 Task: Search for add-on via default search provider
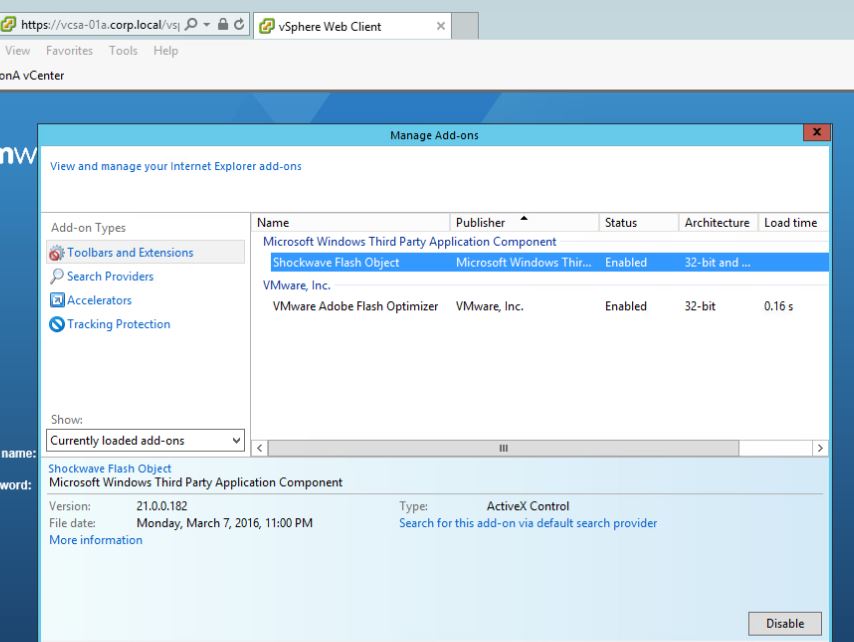pyautogui.click(x=528, y=523)
